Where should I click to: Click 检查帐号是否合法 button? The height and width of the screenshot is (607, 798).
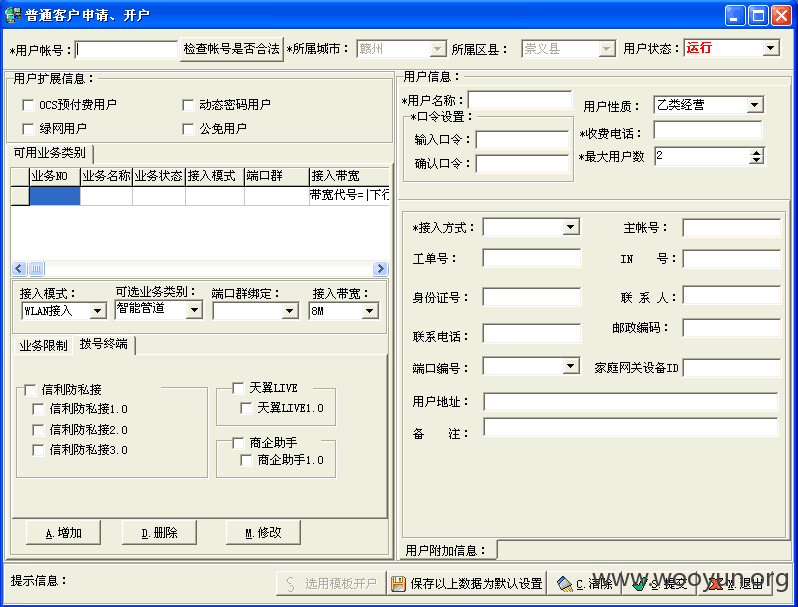(x=232, y=49)
